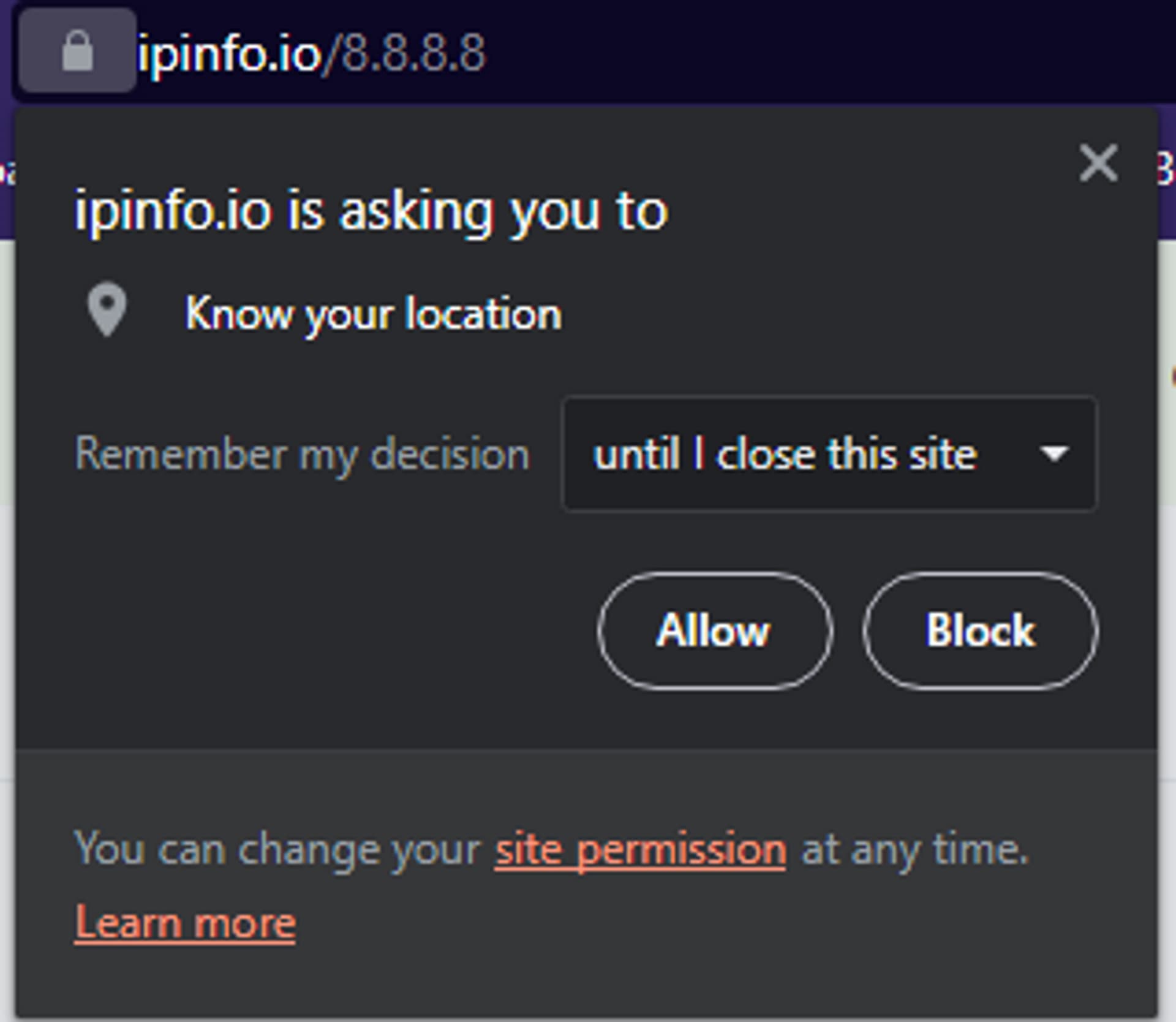Focus the address bar URL text
Viewport: 1176px width, 1022px height.
tap(312, 53)
